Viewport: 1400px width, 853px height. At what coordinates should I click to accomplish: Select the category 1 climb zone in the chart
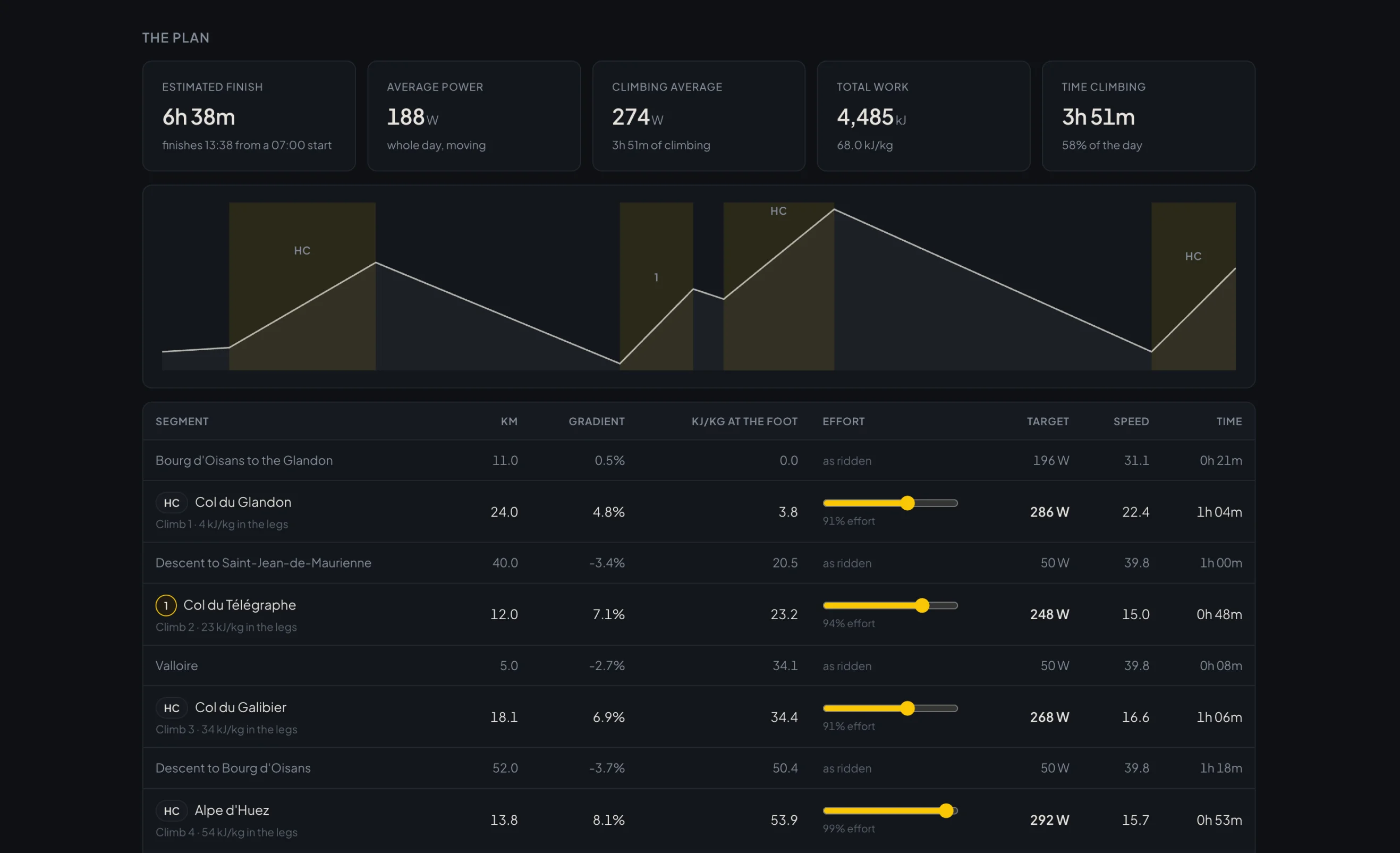tap(656, 286)
